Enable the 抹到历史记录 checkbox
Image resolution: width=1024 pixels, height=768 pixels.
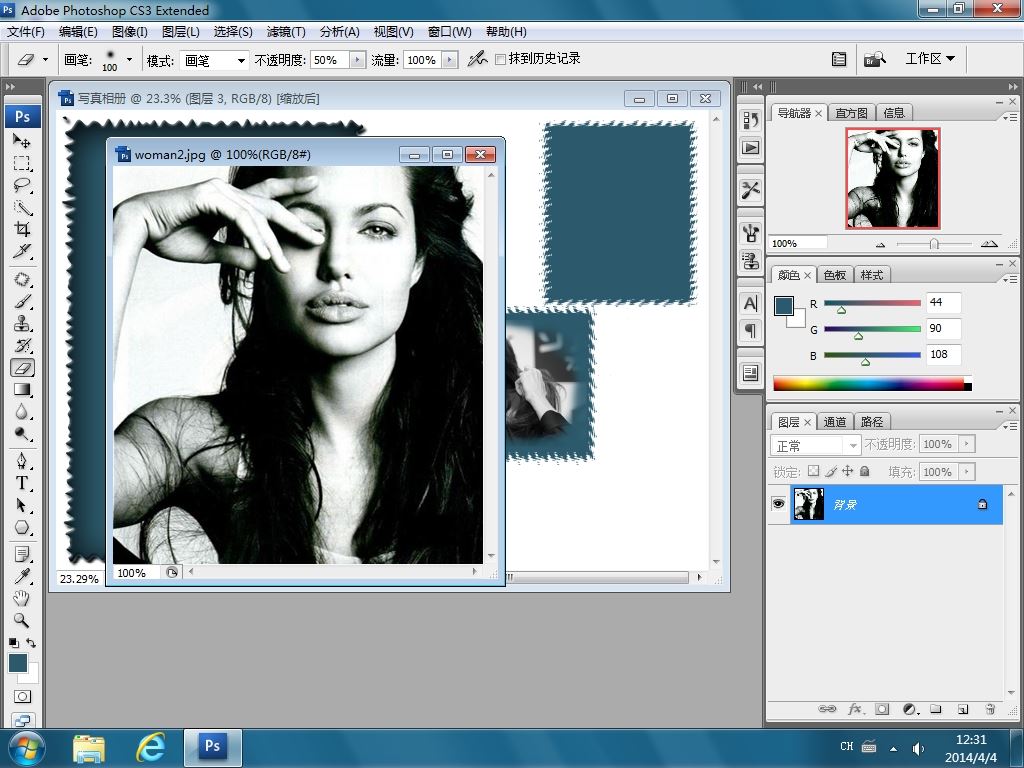[501, 60]
